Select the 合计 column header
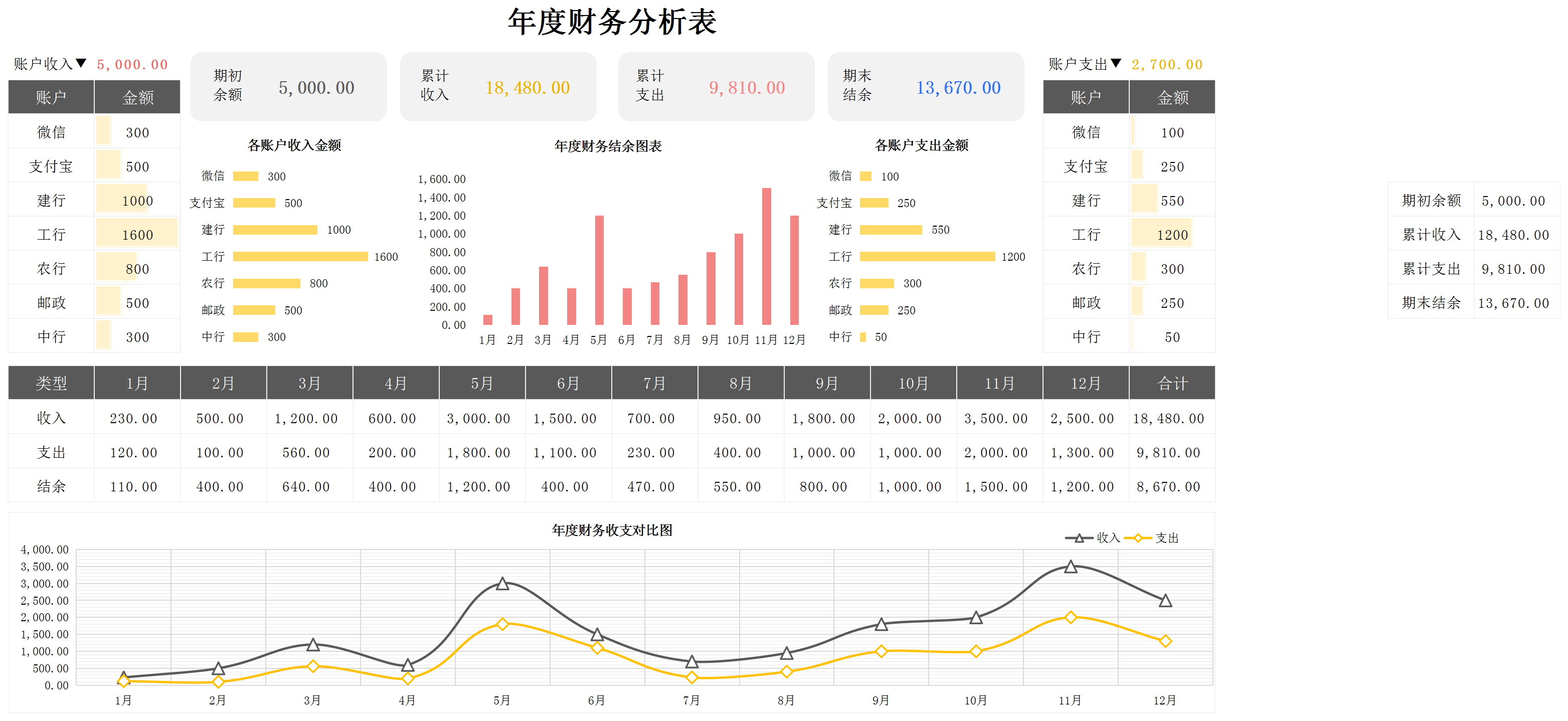1568x721 pixels. coord(1172,384)
